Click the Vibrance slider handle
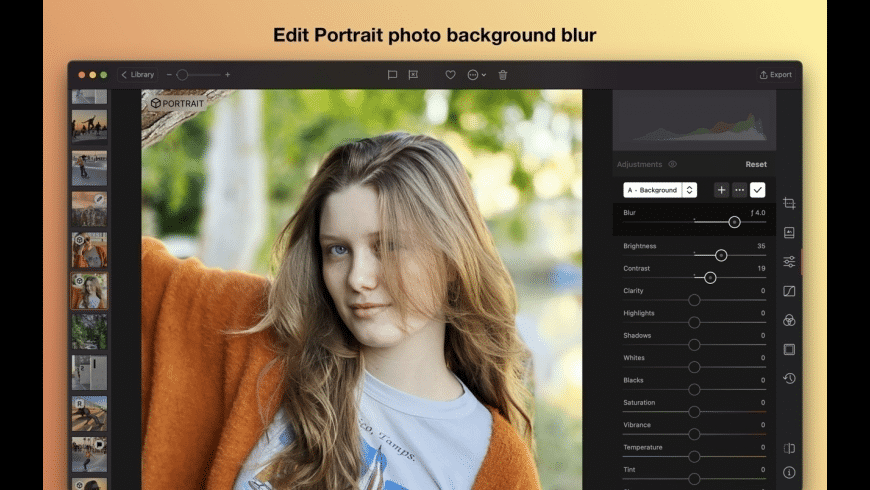Image resolution: width=870 pixels, height=490 pixels. 694,434
